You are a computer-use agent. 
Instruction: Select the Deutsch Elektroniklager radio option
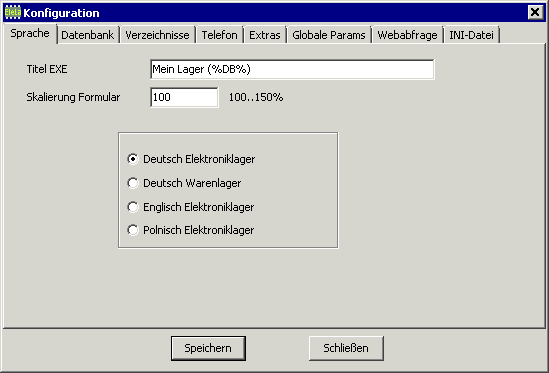133,159
